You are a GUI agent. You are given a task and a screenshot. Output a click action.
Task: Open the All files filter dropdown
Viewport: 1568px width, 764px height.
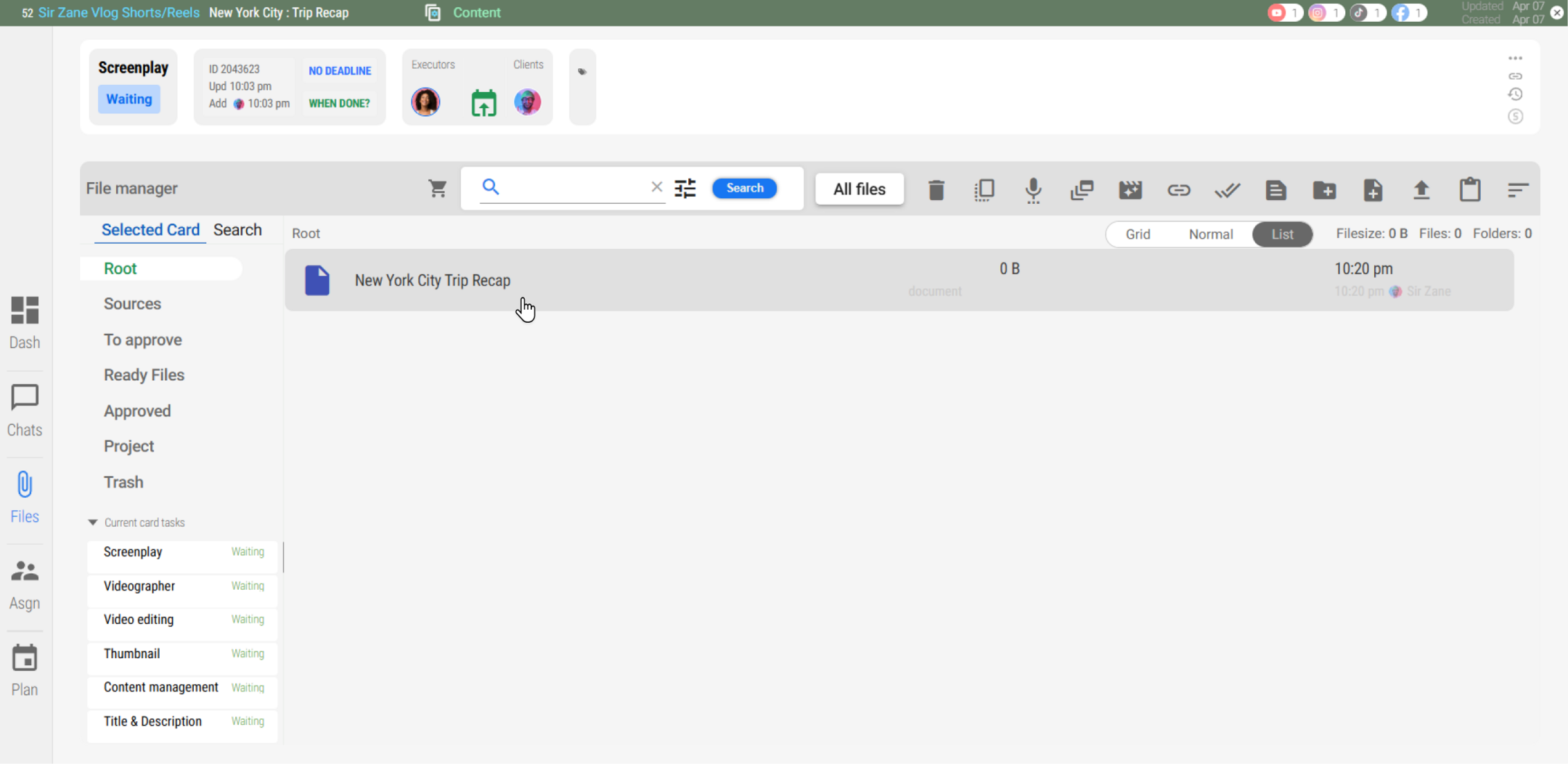(859, 189)
